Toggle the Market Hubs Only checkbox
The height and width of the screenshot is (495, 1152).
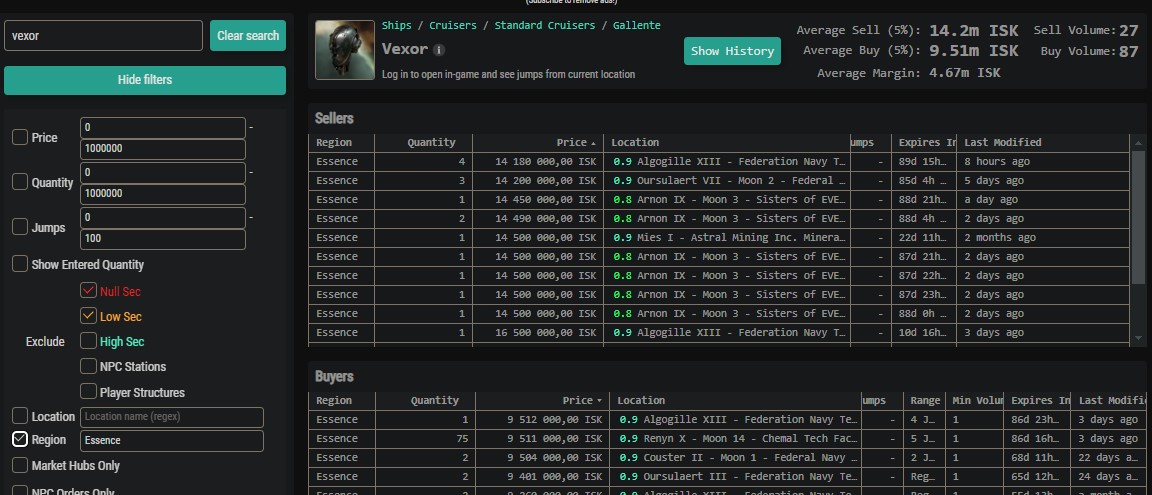(x=20, y=466)
